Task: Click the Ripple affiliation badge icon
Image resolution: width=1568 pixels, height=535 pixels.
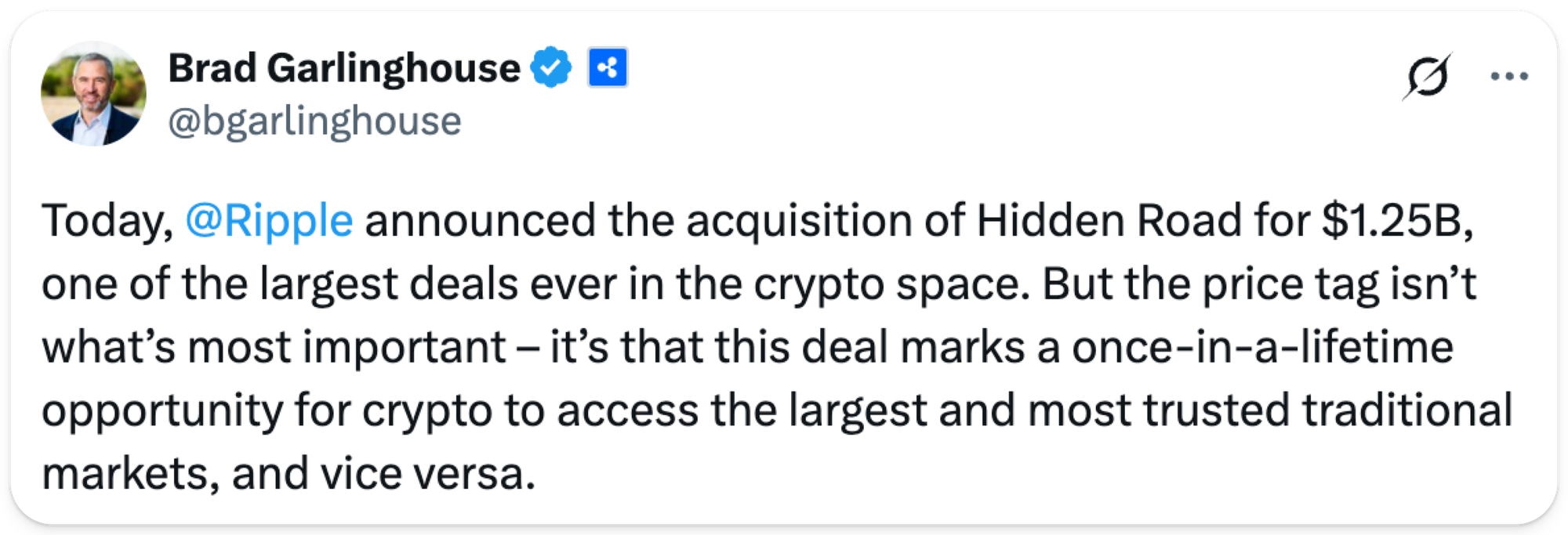Action: [608, 68]
